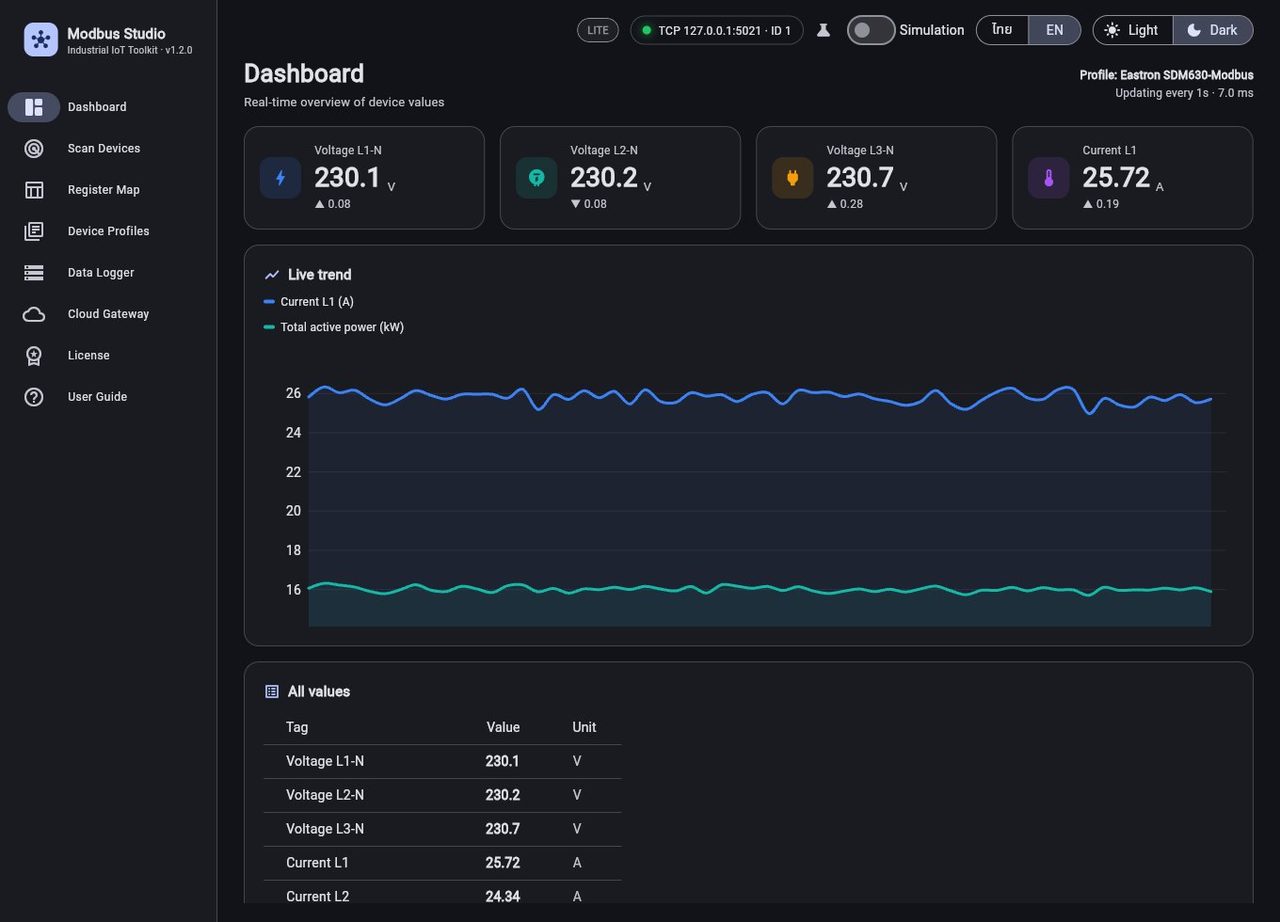Click the Modbus Studio logo icon
The image size is (1280, 922).
pos(41,40)
